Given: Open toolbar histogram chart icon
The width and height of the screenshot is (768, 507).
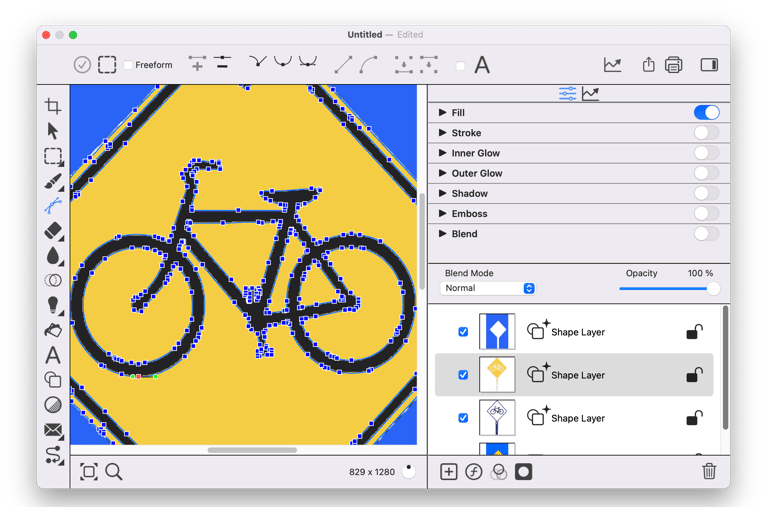Looking at the screenshot, I should [x=612, y=65].
